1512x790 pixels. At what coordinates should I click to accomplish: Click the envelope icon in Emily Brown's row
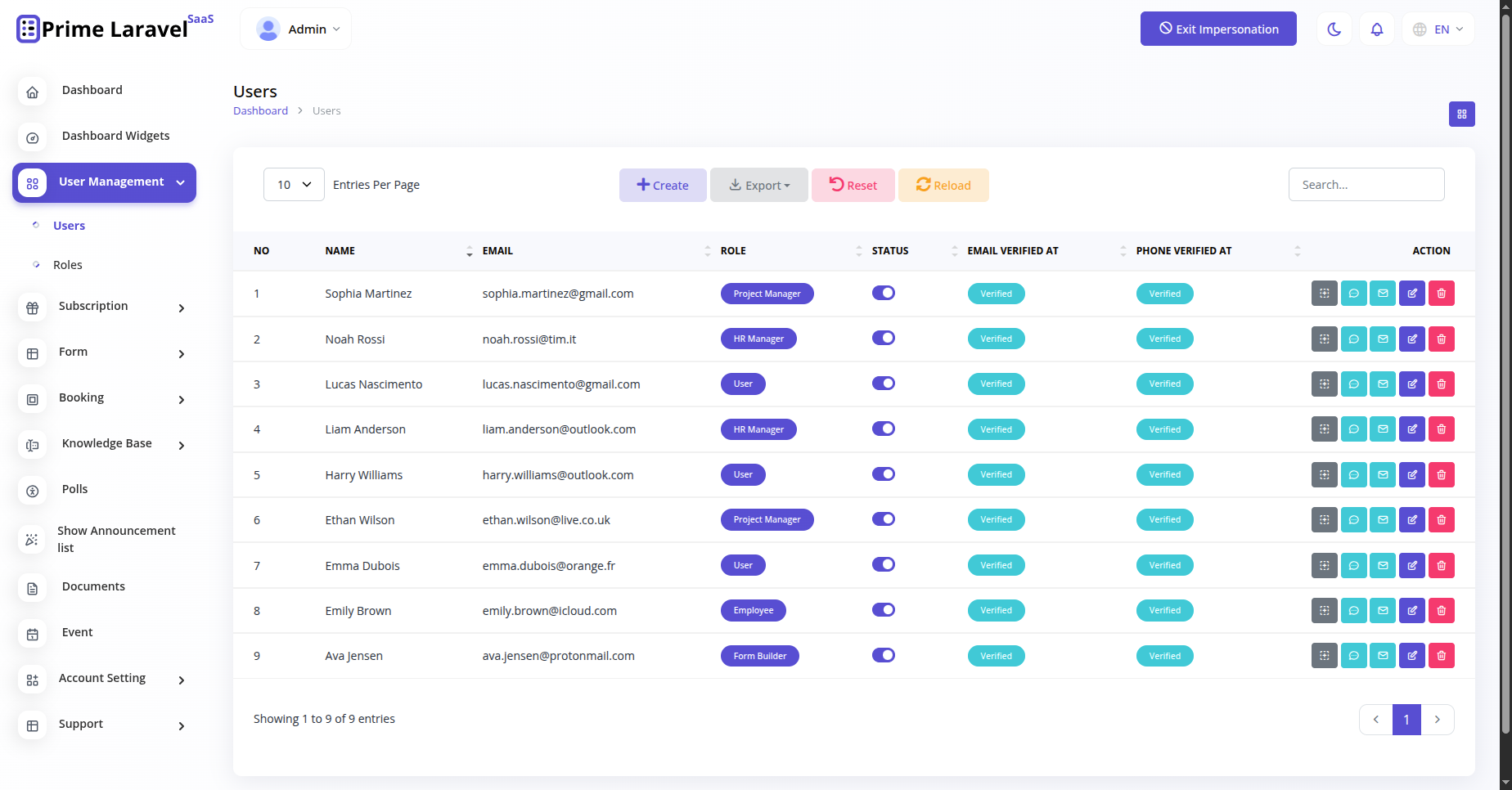click(1383, 610)
